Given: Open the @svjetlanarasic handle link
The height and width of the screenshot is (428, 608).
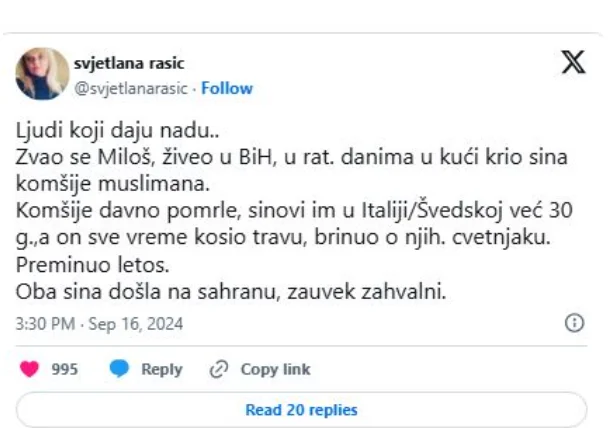Looking at the screenshot, I should click(131, 88).
